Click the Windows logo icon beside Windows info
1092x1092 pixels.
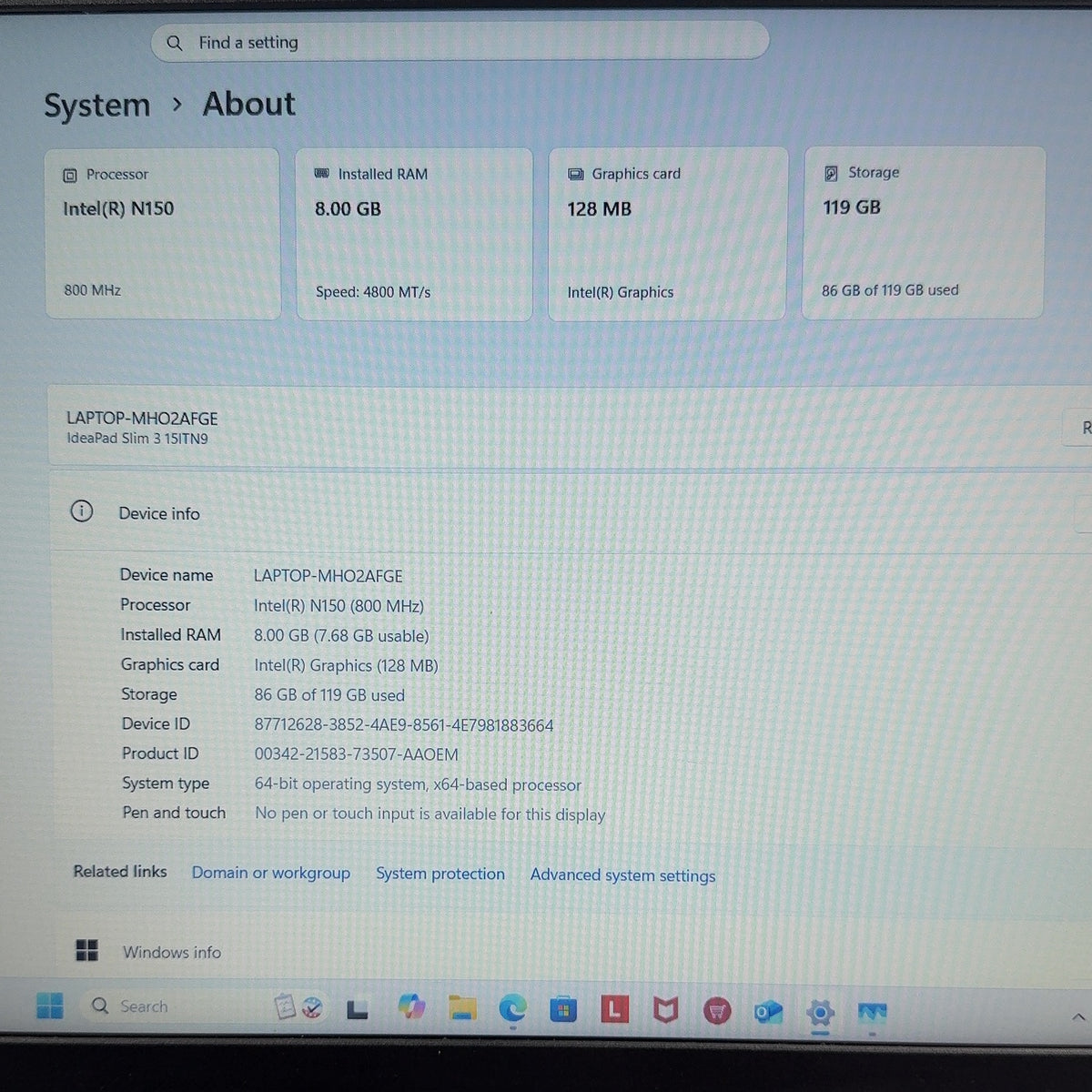[86, 951]
